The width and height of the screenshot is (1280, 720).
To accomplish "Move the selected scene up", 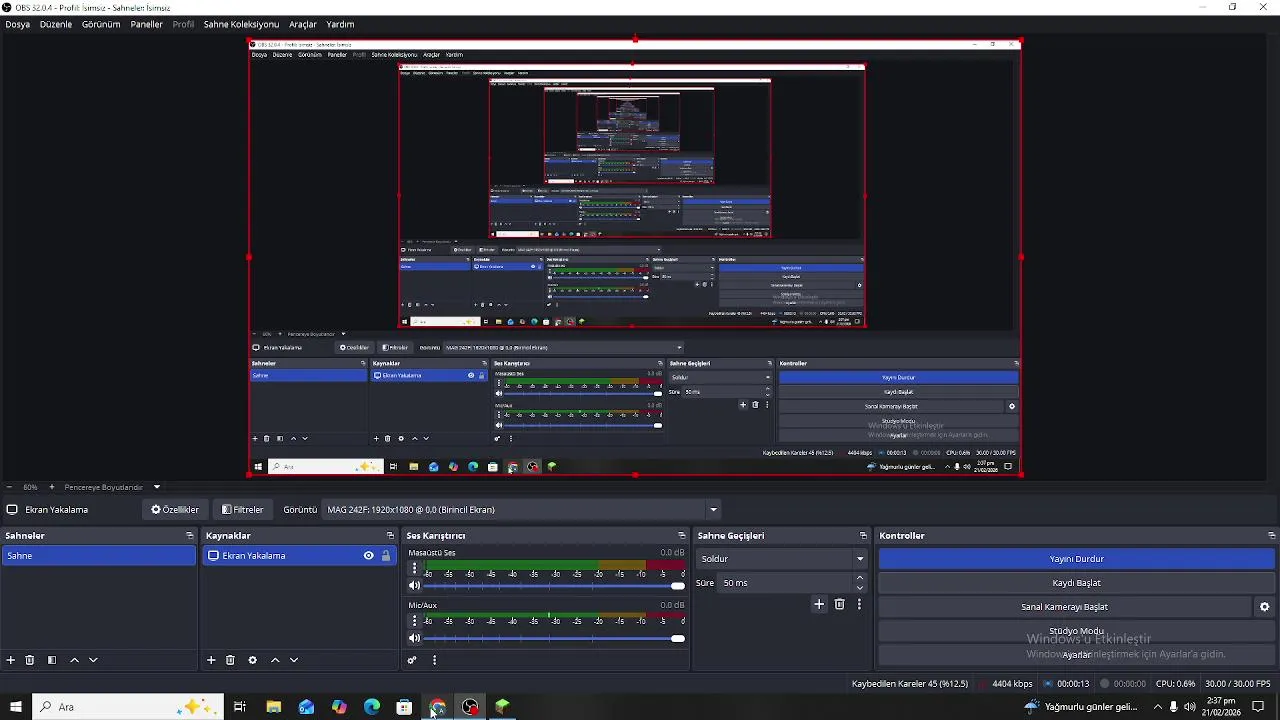I will pyautogui.click(x=74, y=660).
